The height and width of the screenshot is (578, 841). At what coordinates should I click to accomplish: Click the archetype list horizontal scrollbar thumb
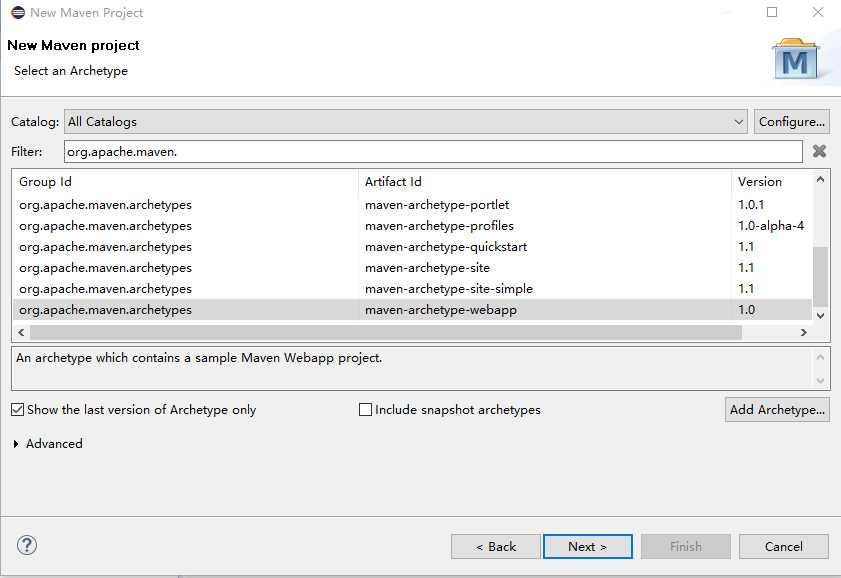coord(386,332)
